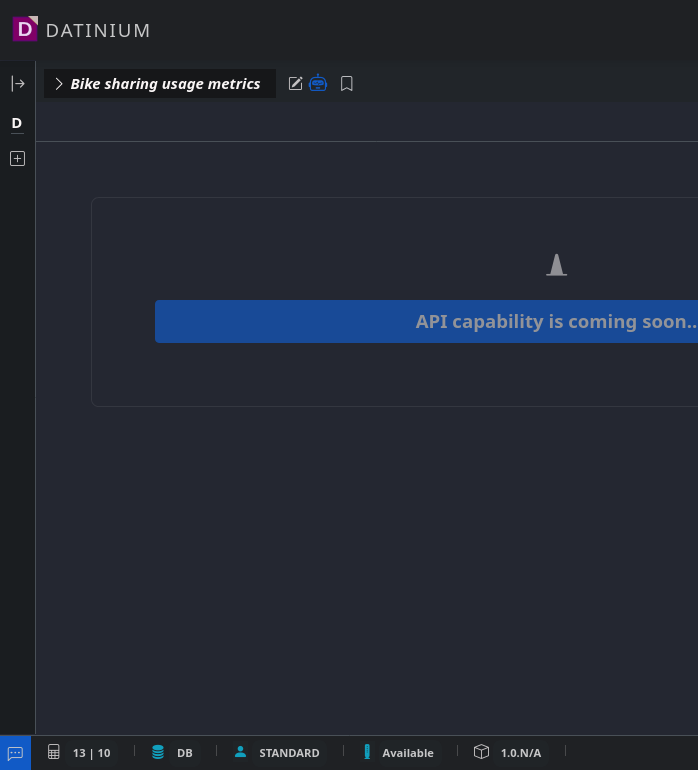Click the DB label in status bar
698x770 pixels.
click(185, 753)
